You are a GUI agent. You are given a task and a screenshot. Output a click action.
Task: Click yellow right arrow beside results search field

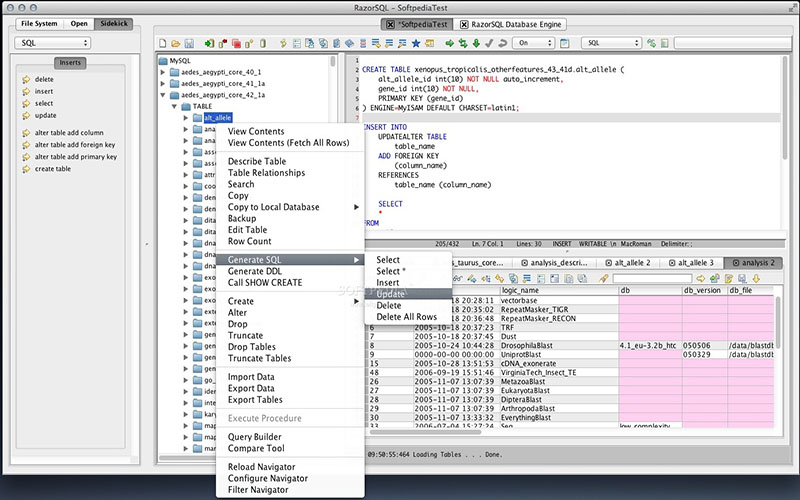pyautogui.click(x=701, y=279)
